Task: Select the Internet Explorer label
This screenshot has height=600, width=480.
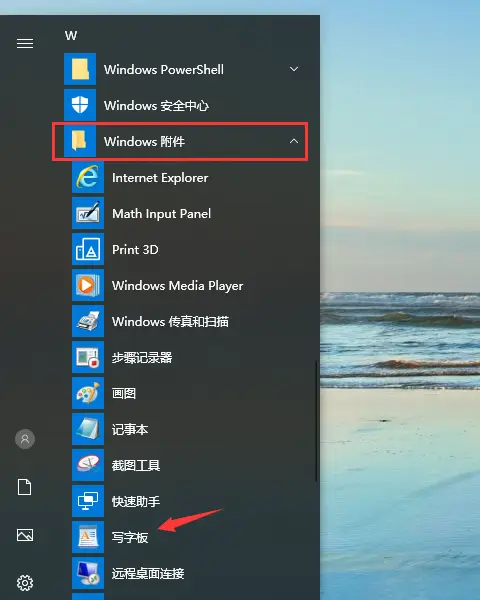Action: click(160, 178)
